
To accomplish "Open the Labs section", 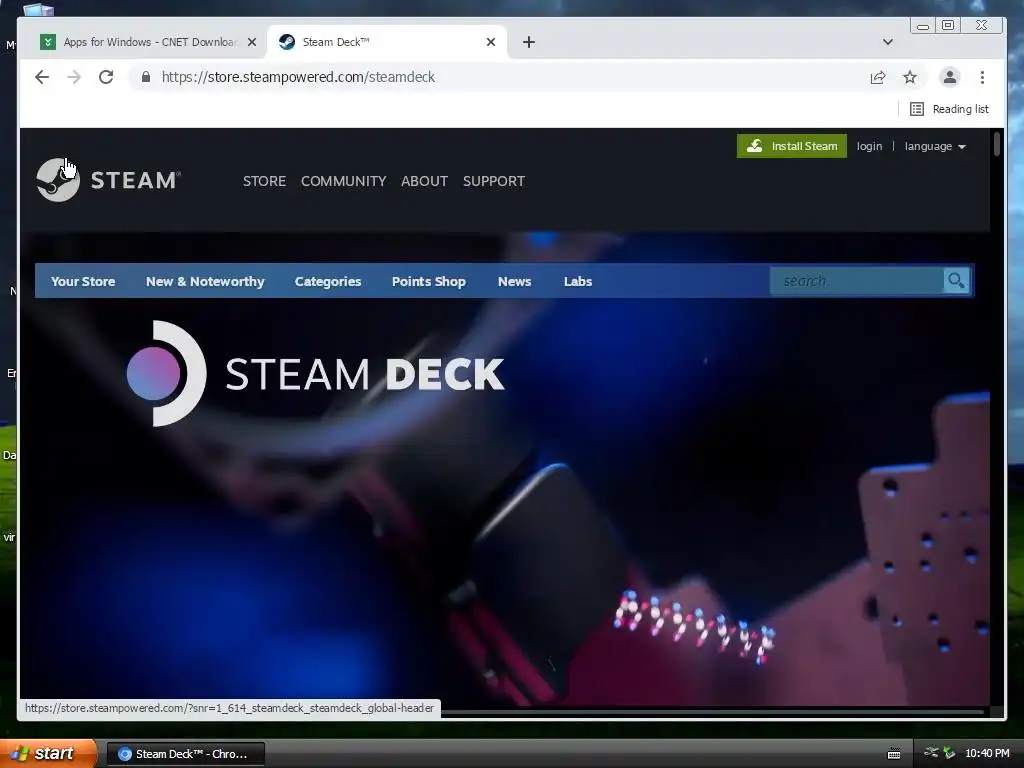I will [x=578, y=281].
